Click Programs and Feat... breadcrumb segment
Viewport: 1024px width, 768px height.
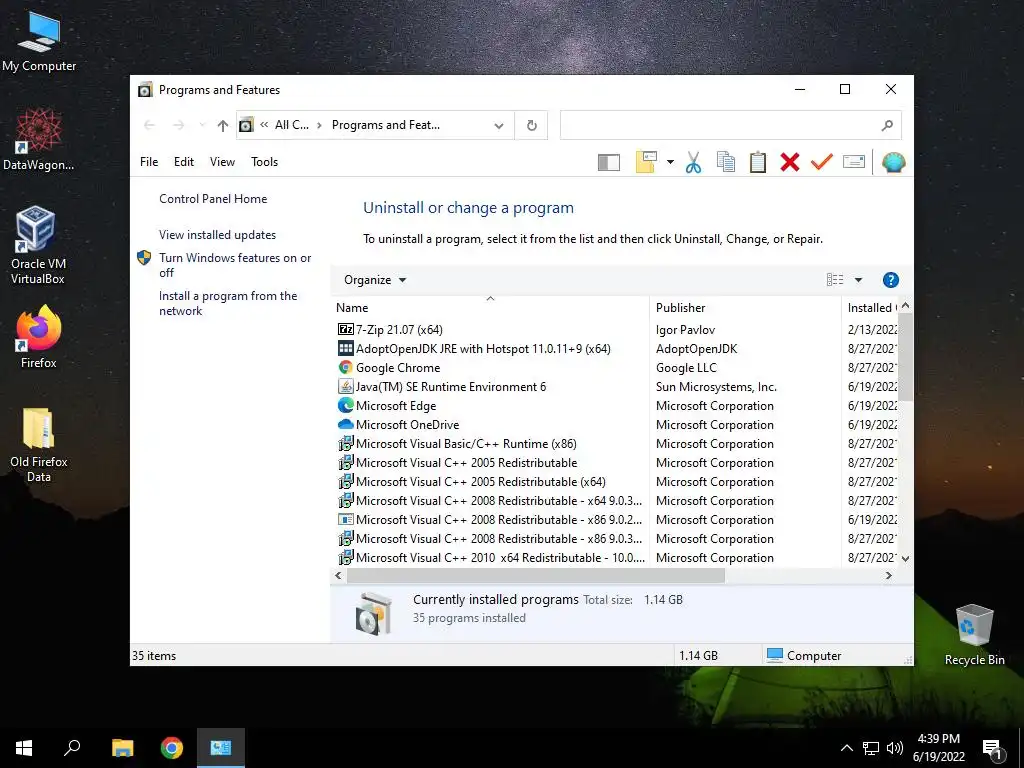(385, 125)
